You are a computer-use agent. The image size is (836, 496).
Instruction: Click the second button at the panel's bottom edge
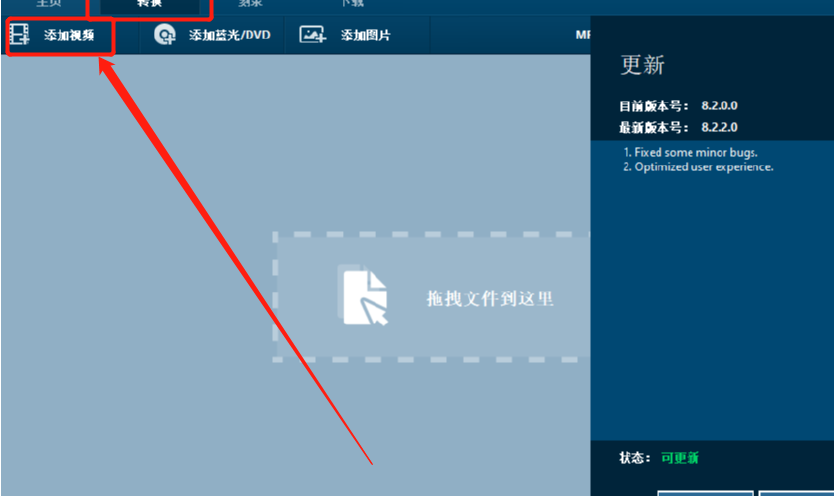tap(797, 493)
